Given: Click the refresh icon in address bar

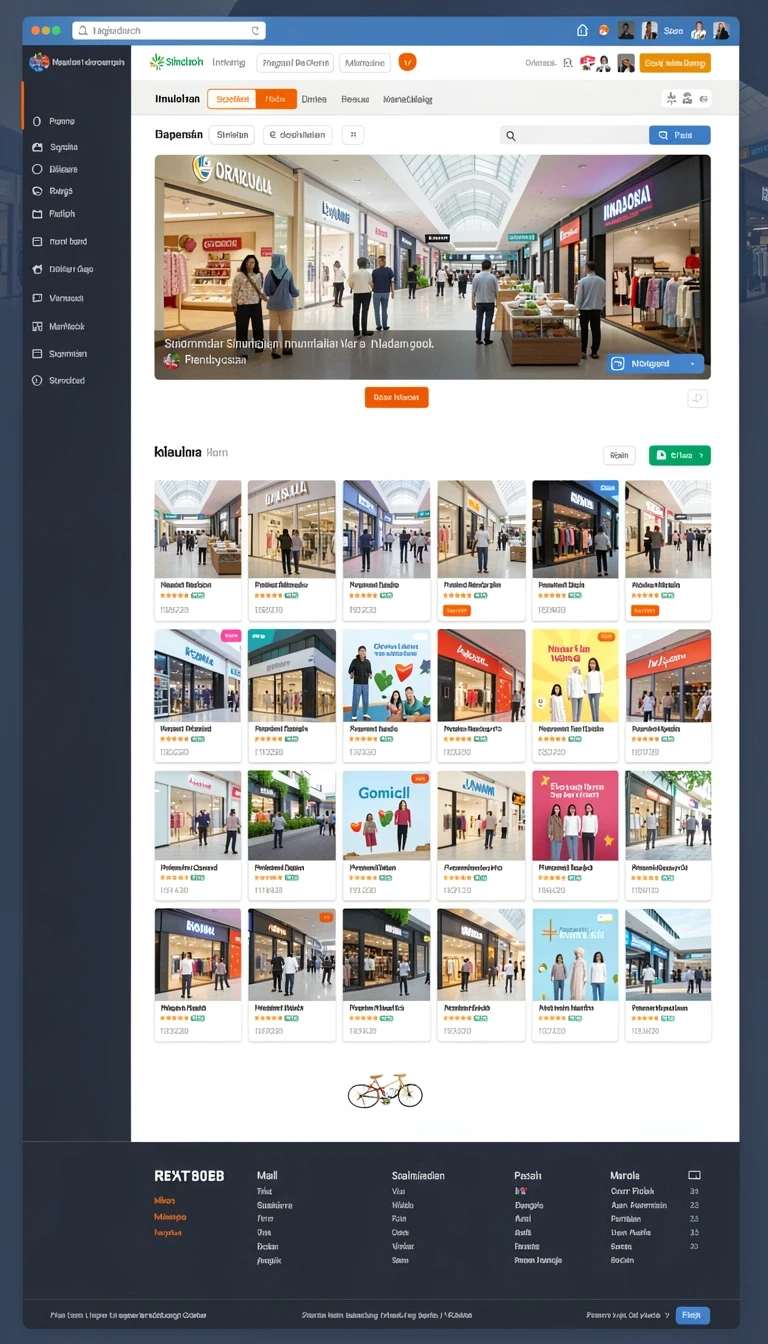Looking at the screenshot, I should pos(256,31).
